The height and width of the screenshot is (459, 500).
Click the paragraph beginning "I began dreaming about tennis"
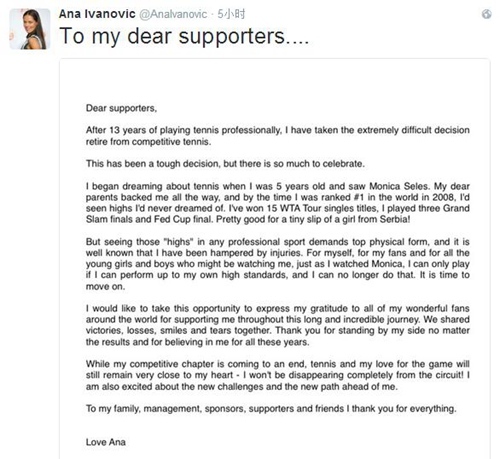click(278, 203)
